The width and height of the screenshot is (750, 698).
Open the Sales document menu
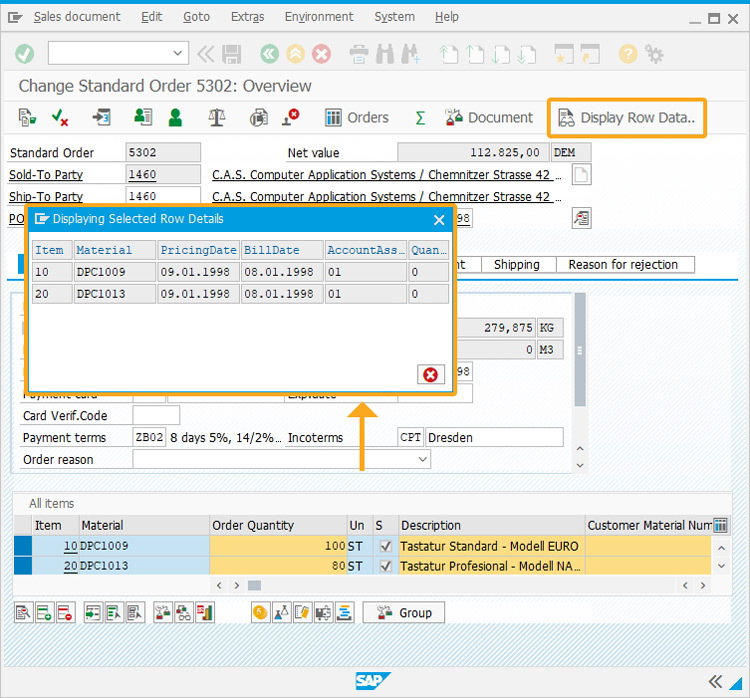77,17
